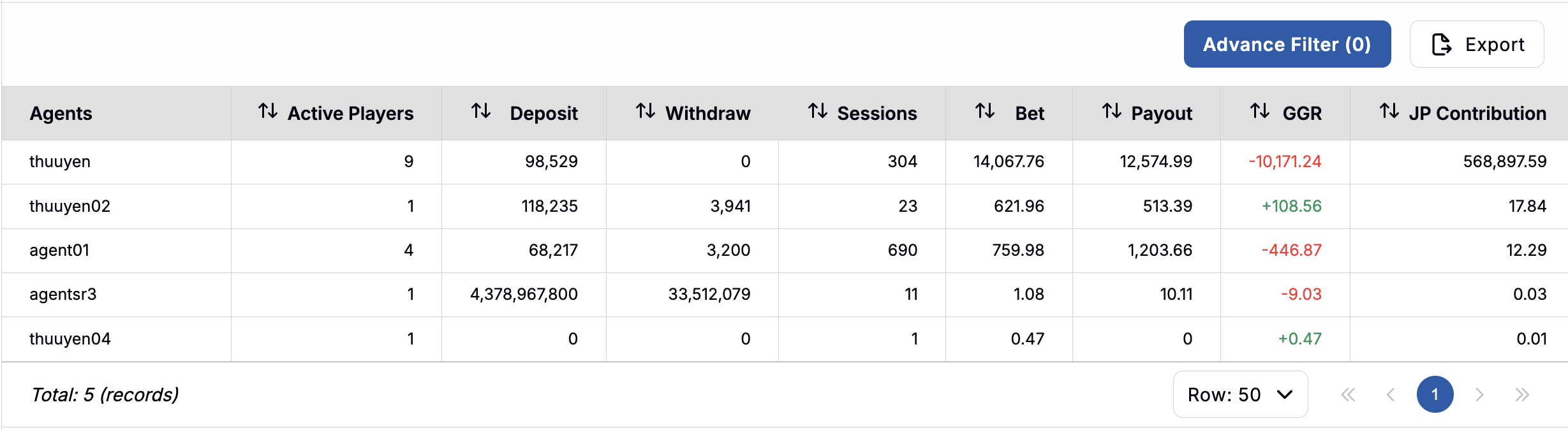Jump to the last page
Viewport: 1568px width, 430px height.
click(x=1523, y=394)
